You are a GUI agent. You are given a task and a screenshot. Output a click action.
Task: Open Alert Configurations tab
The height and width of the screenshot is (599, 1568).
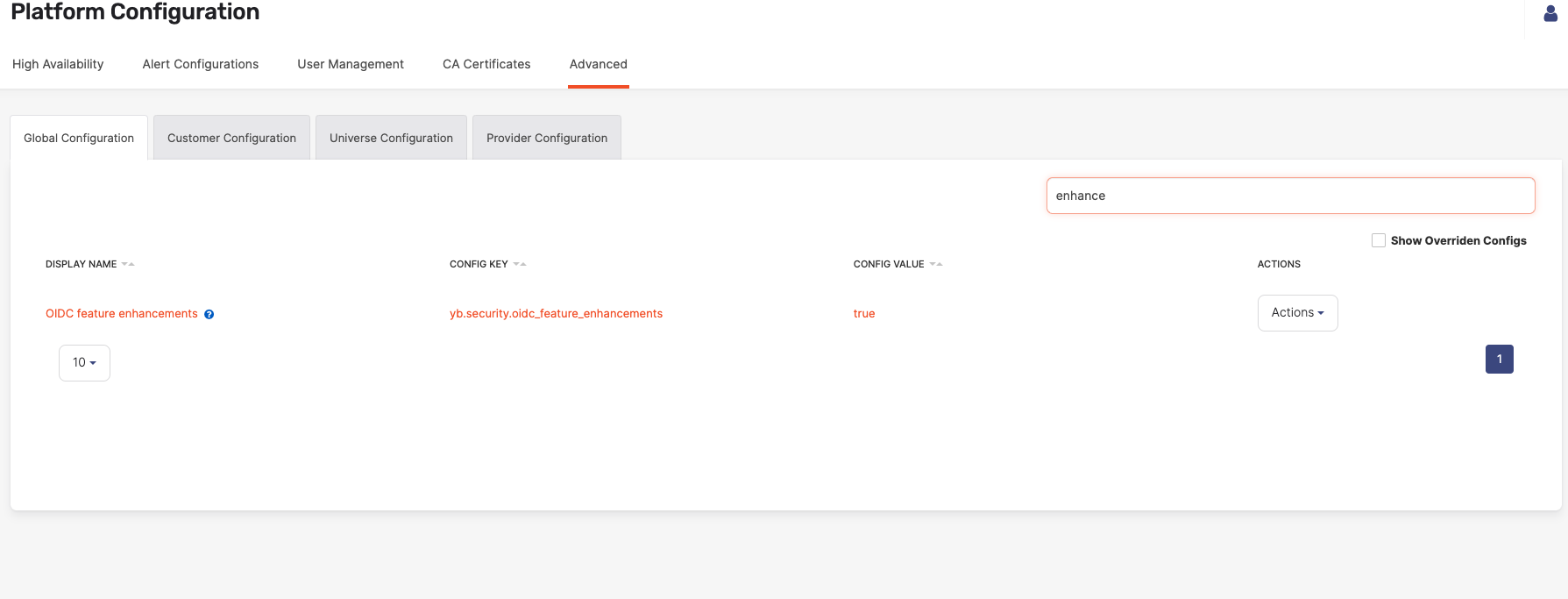click(201, 64)
